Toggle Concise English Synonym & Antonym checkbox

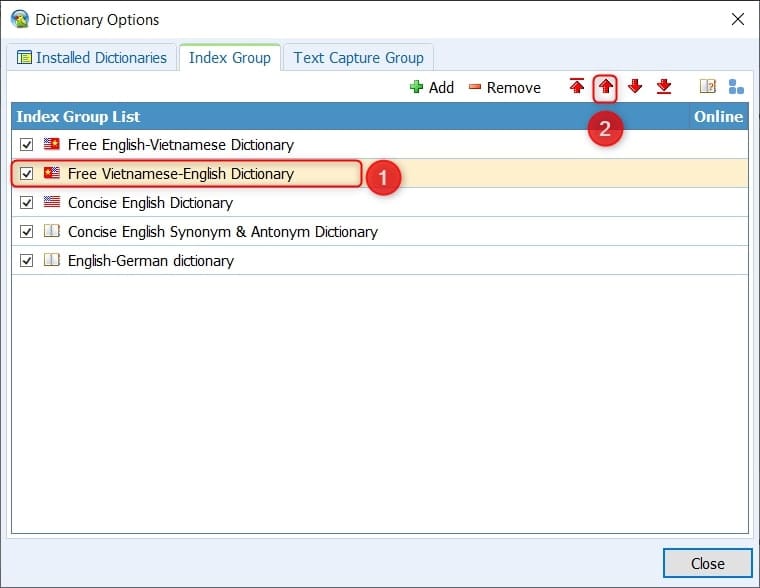pyautogui.click(x=27, y=232)
